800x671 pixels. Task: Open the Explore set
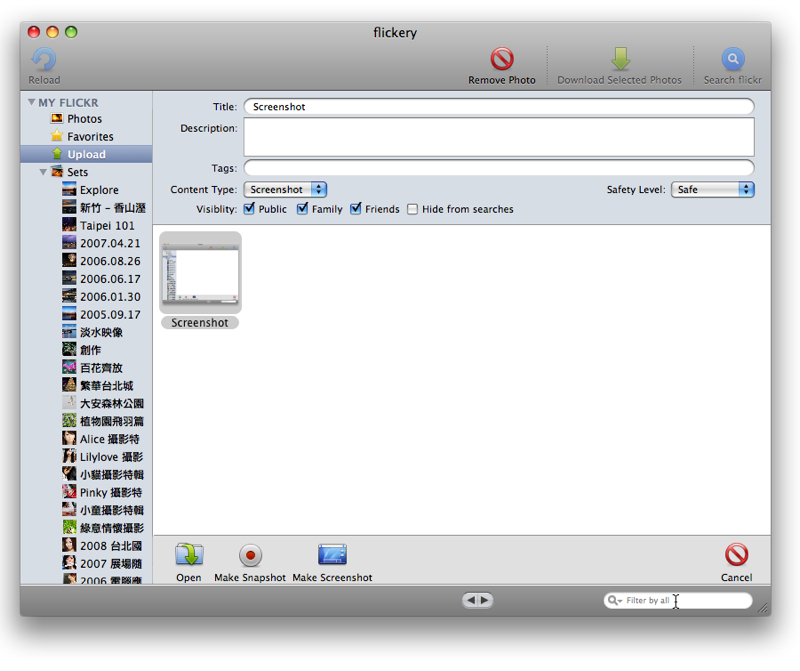86,190
